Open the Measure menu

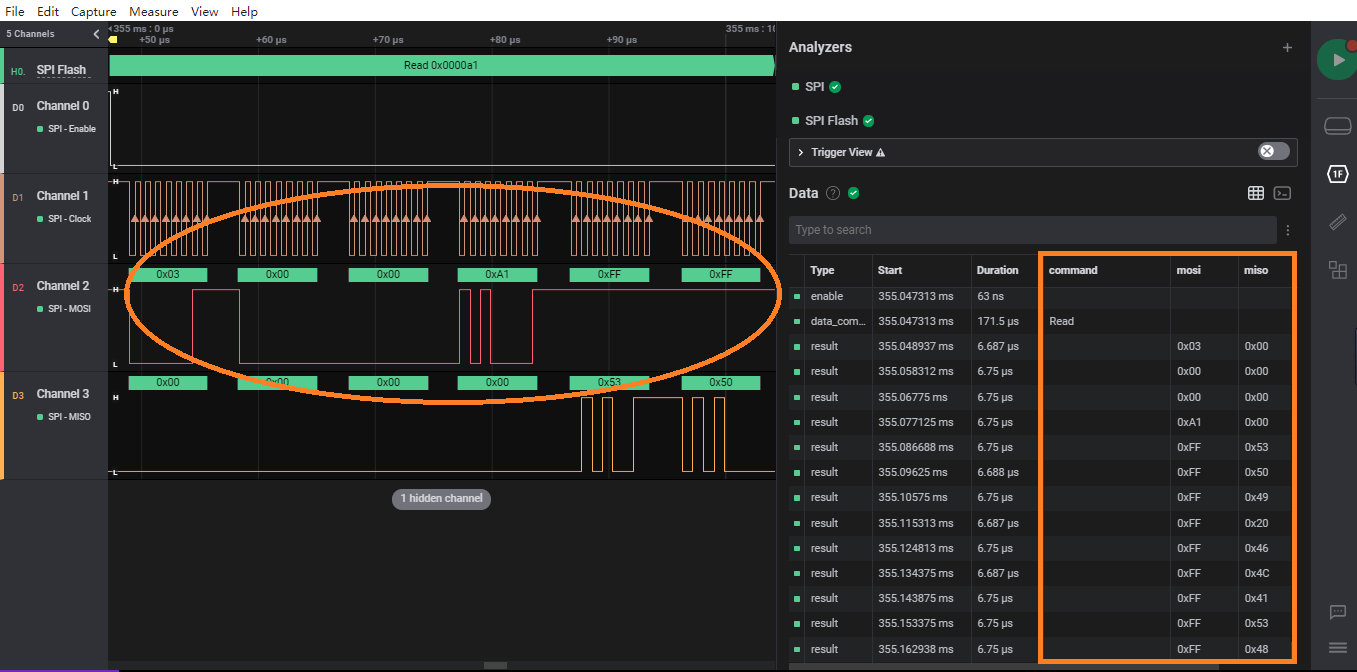pos(154,12)
